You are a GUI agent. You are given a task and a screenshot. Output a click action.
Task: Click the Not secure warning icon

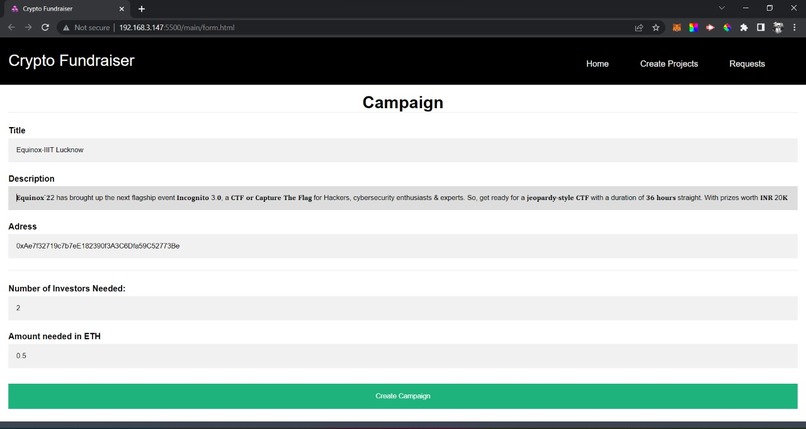[66, 28]
